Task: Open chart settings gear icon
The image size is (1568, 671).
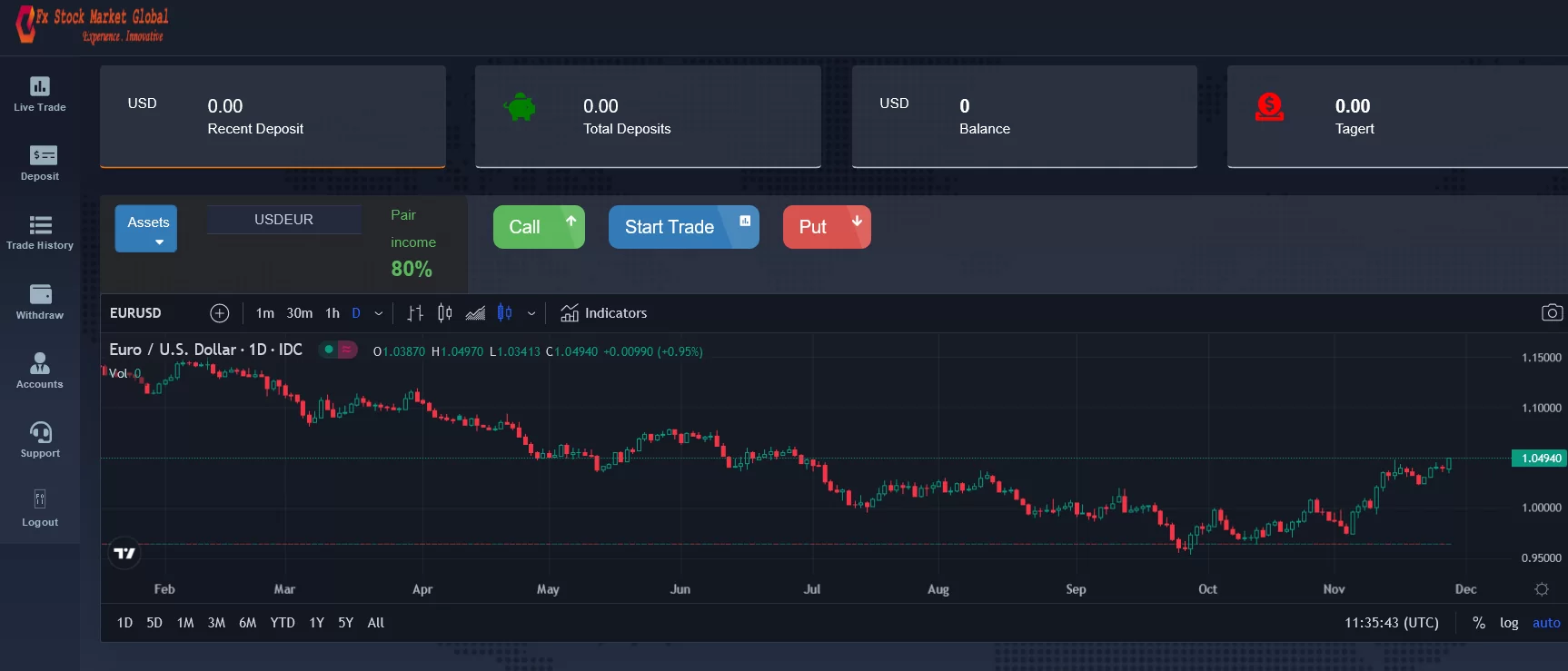Action: point(1542,589)
